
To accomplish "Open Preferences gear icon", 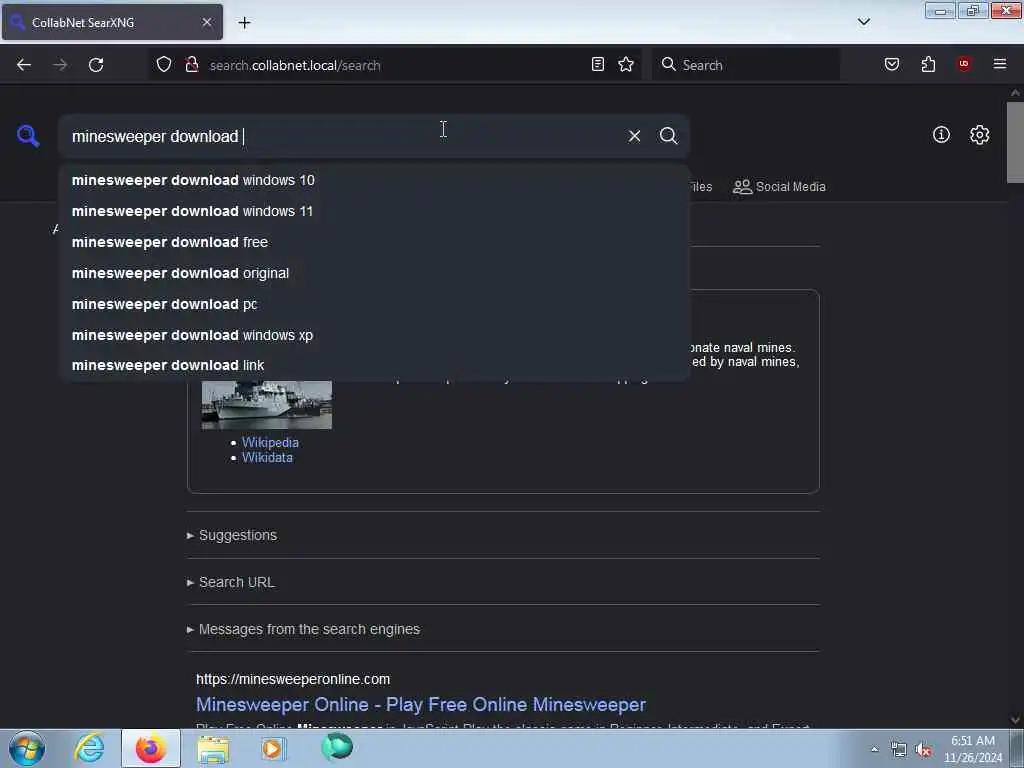I will (979, 135).
